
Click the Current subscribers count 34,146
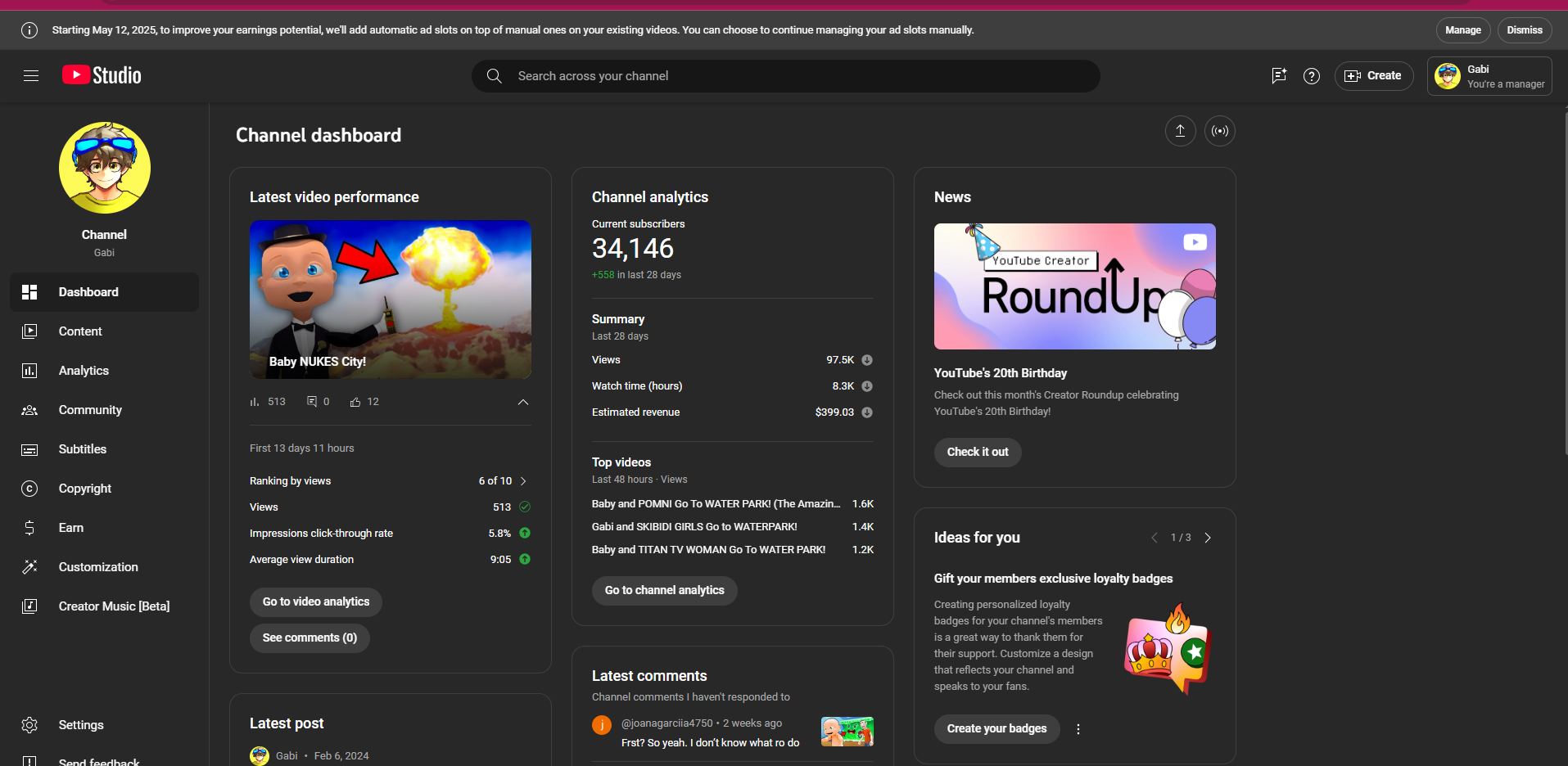point(633,249)
